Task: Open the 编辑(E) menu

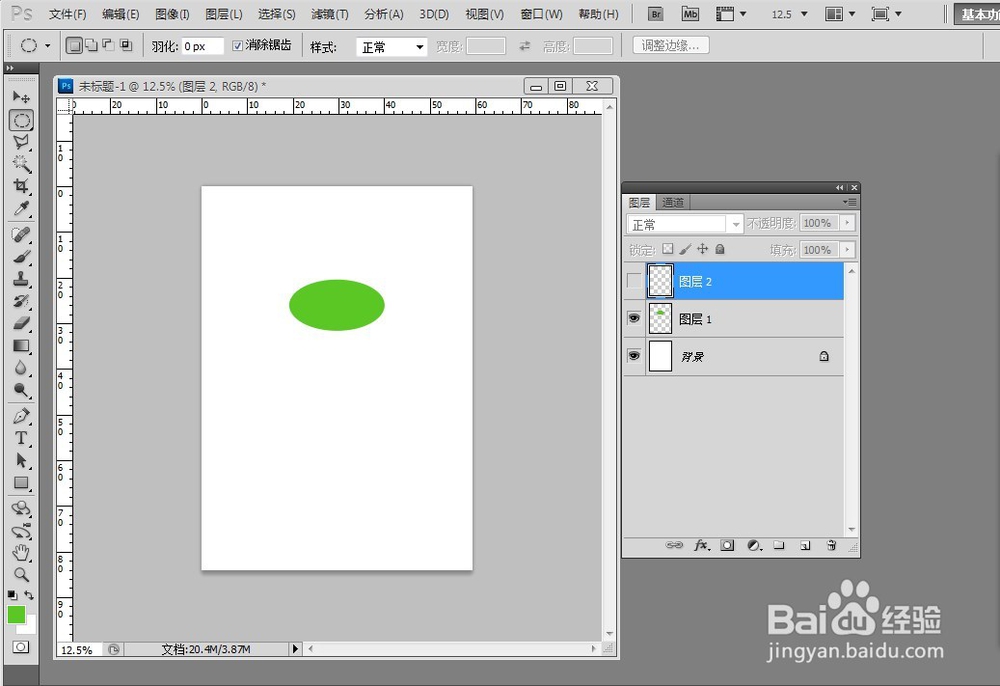Action: [121, 14]
